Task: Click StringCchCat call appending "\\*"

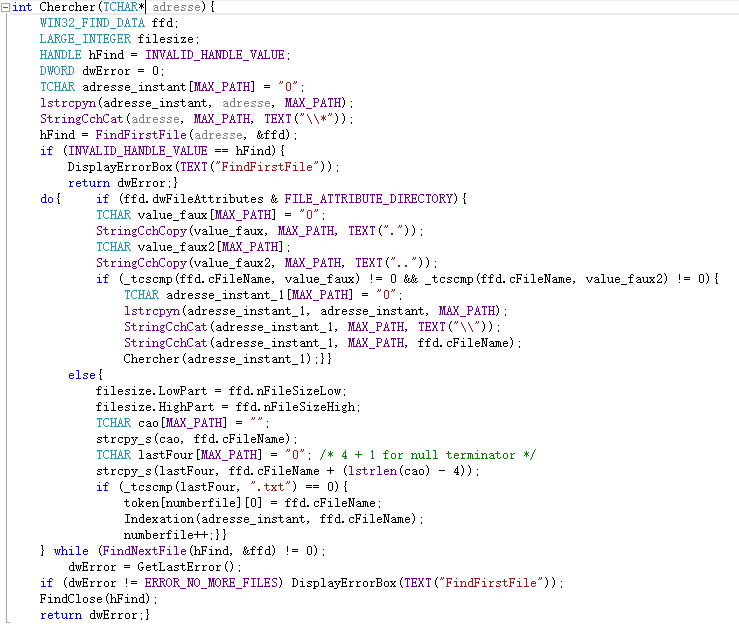Action: 197,119
